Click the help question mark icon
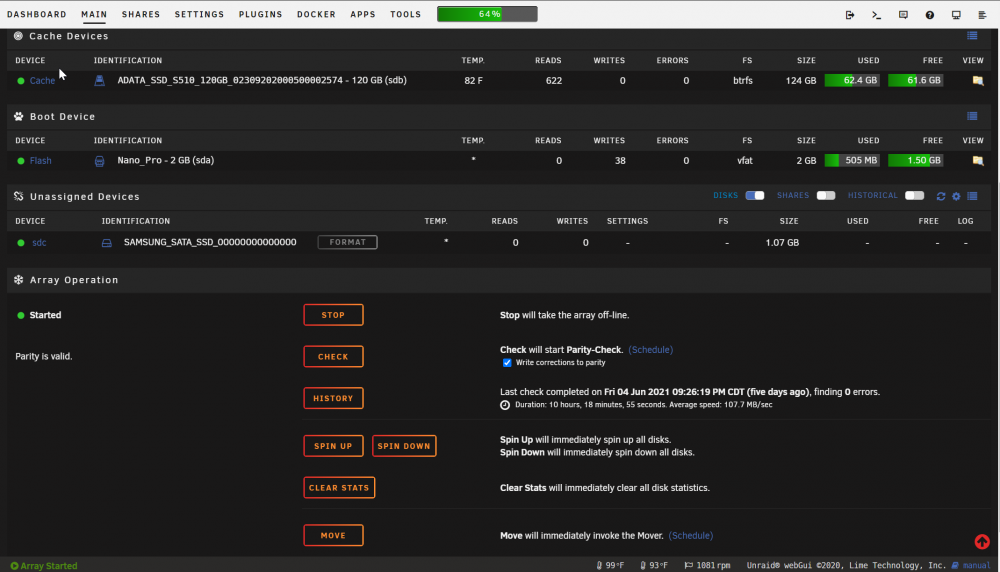This screenshot has width=1000, height=572. (x=930, y=15)
